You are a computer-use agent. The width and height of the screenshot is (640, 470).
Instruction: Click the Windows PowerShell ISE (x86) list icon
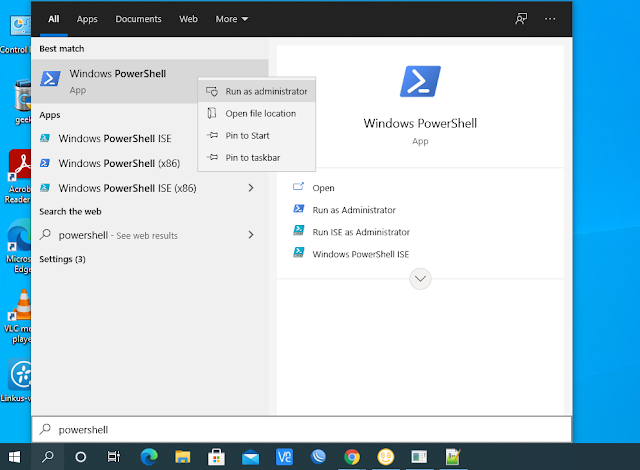(x=45, y=188)
